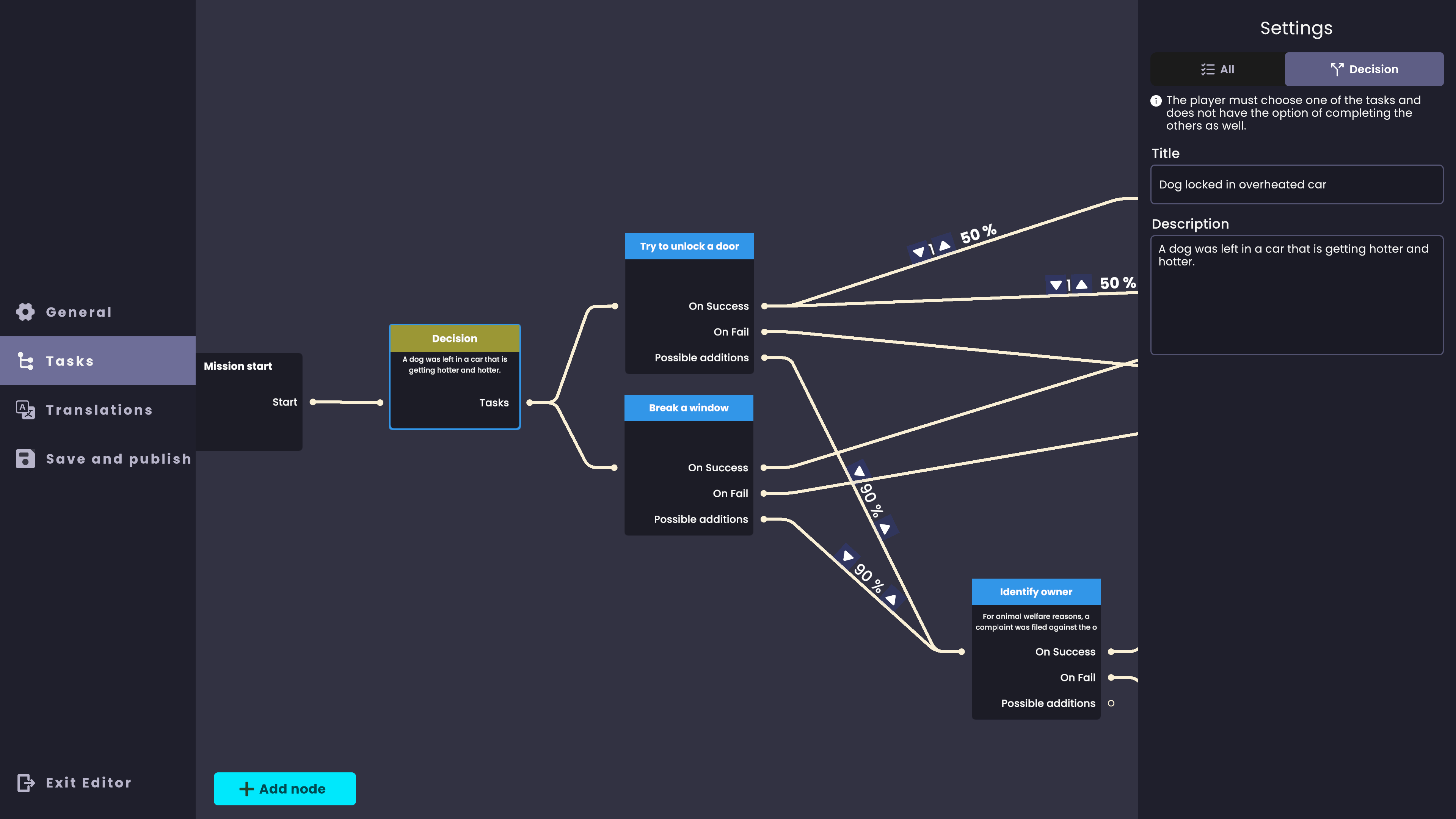Click the info icon beside player description

pos(1156,100)
